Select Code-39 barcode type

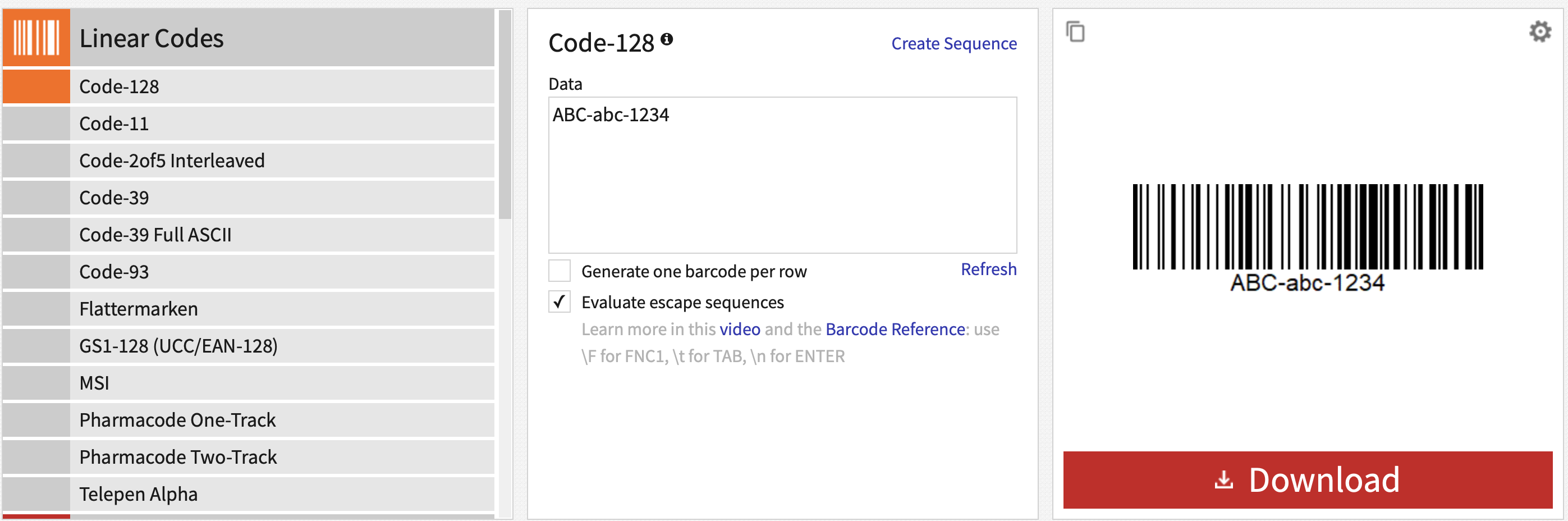point(249,198)
